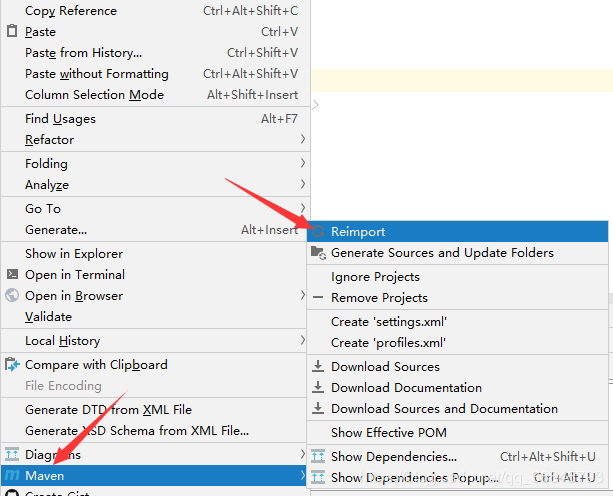613x496 pixels.
Task: Choose Generate... from the menu
Action: click(155, 230)
